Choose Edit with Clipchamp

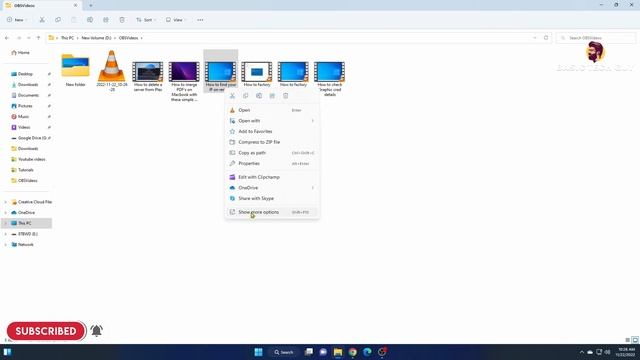coord(272,177)
